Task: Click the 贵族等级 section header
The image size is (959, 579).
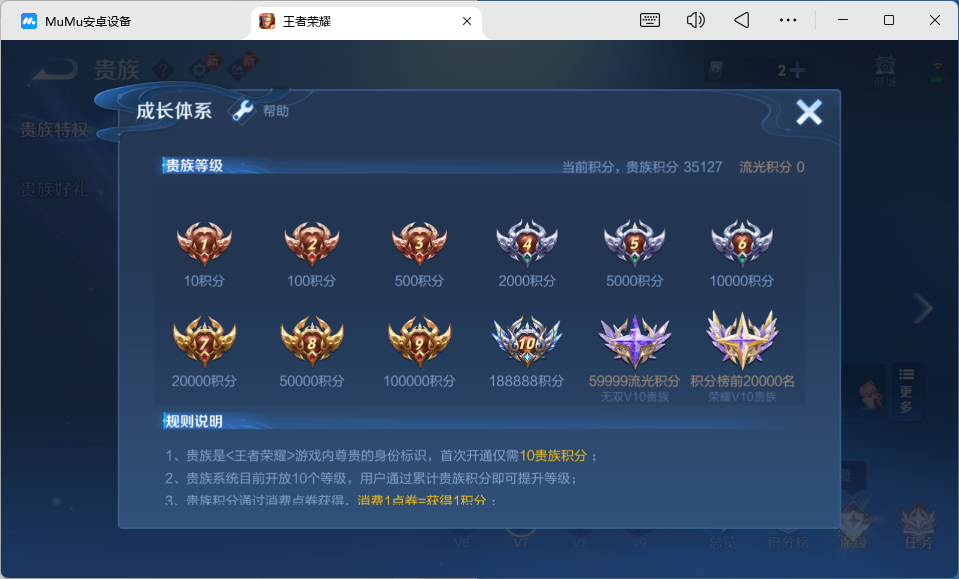Action: (194, 166)
